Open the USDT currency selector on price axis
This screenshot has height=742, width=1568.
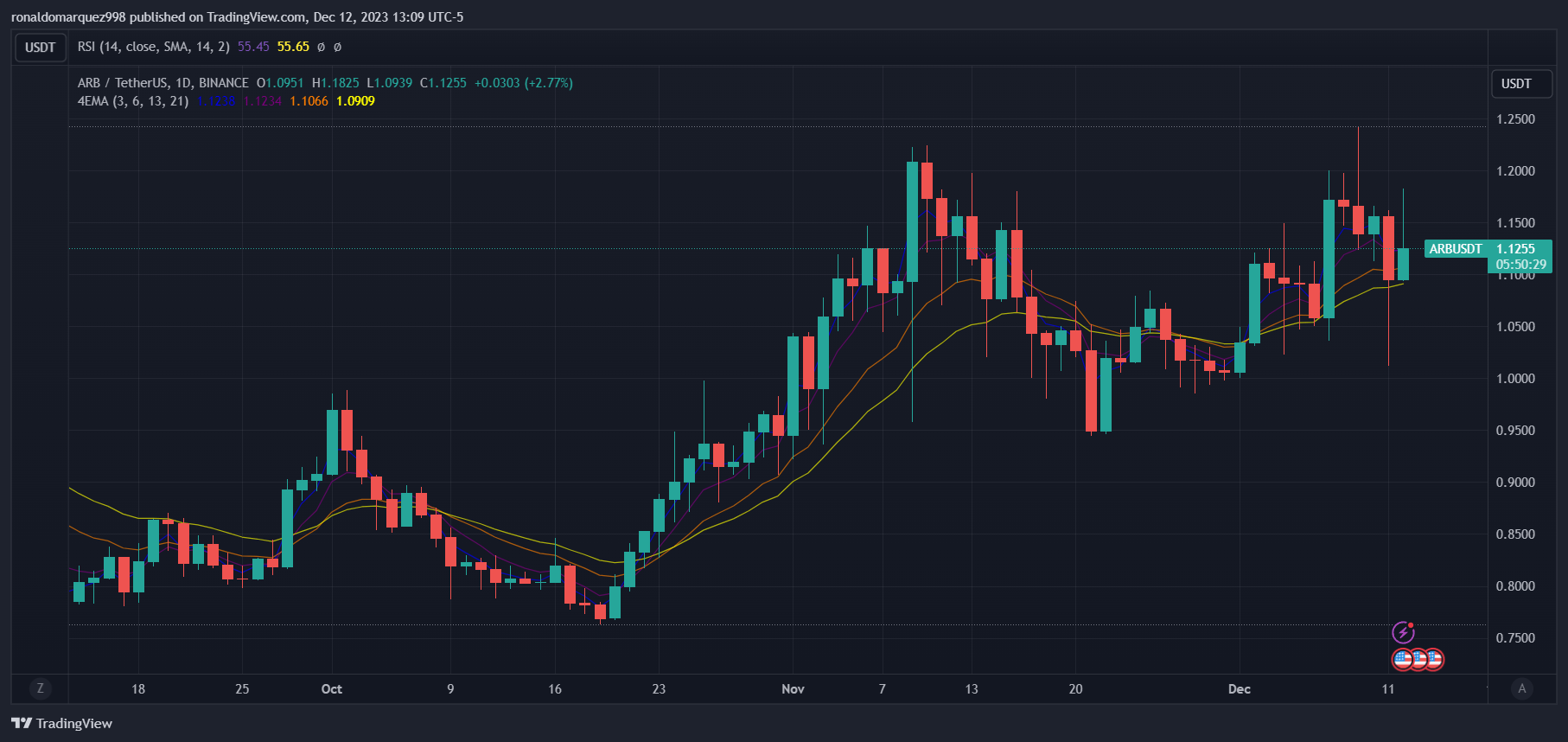tap(1521, 84)
